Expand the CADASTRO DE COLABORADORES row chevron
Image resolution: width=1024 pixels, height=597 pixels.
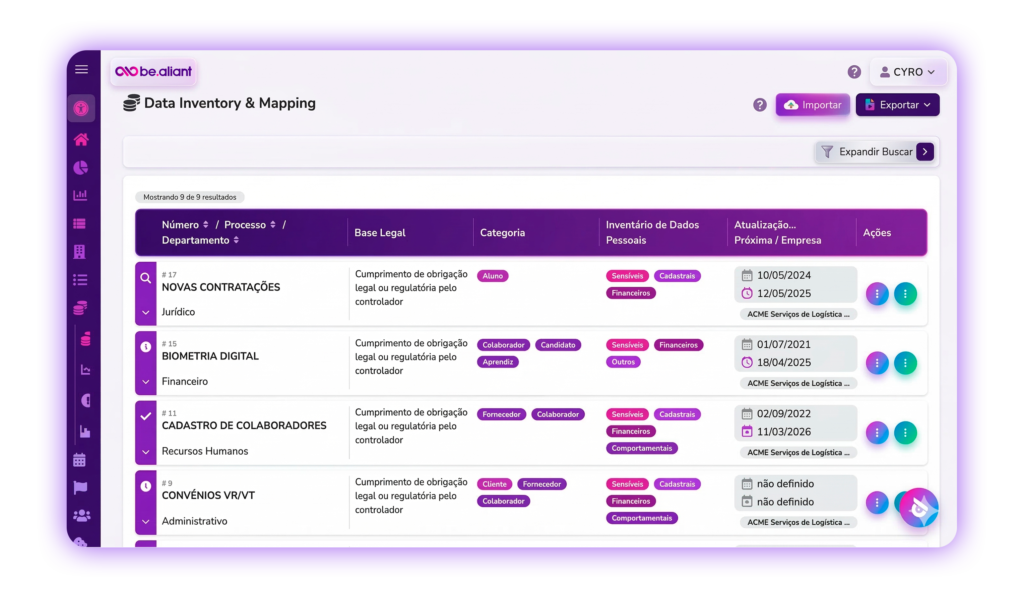click(x=146, y=451)
